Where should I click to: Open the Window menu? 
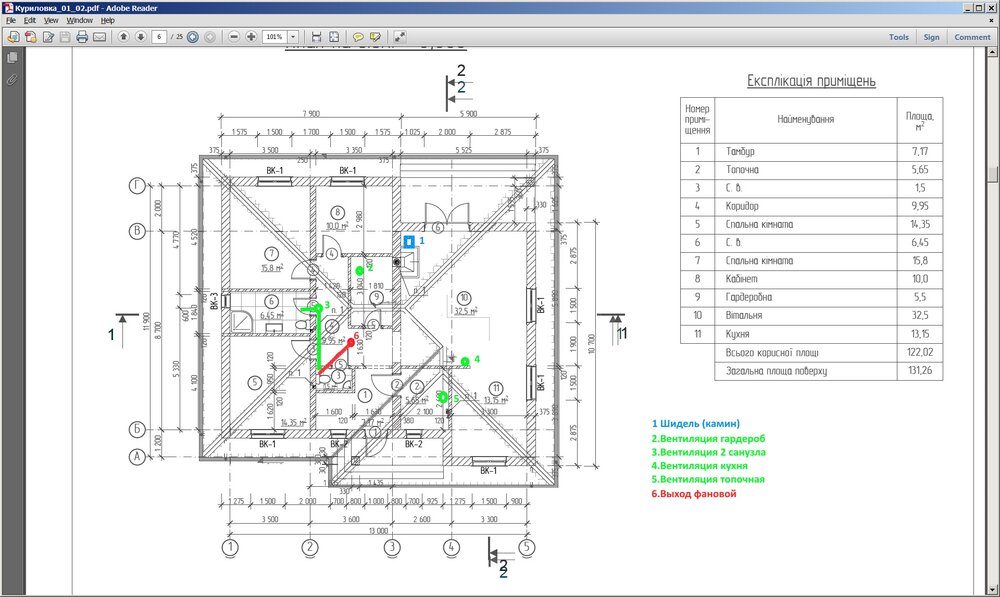[x=80, y=20]
